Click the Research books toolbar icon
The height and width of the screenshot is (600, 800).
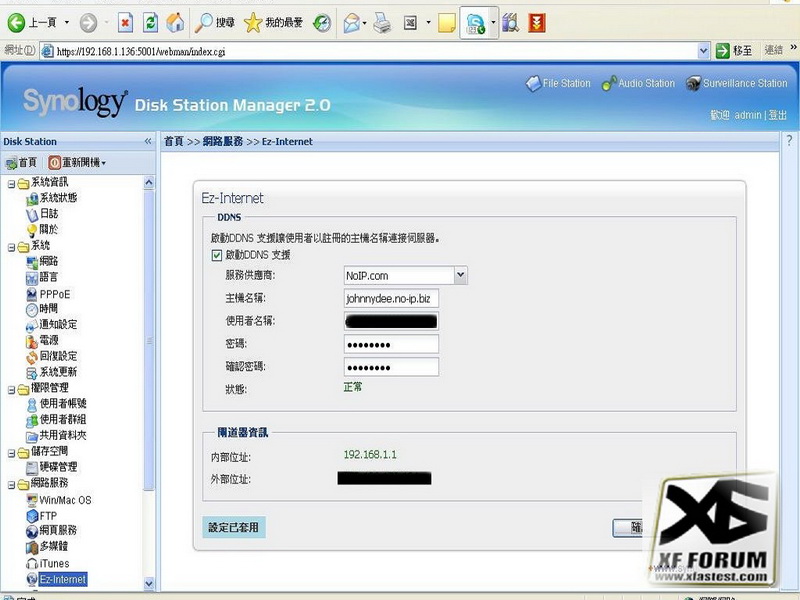coord(510,22)
